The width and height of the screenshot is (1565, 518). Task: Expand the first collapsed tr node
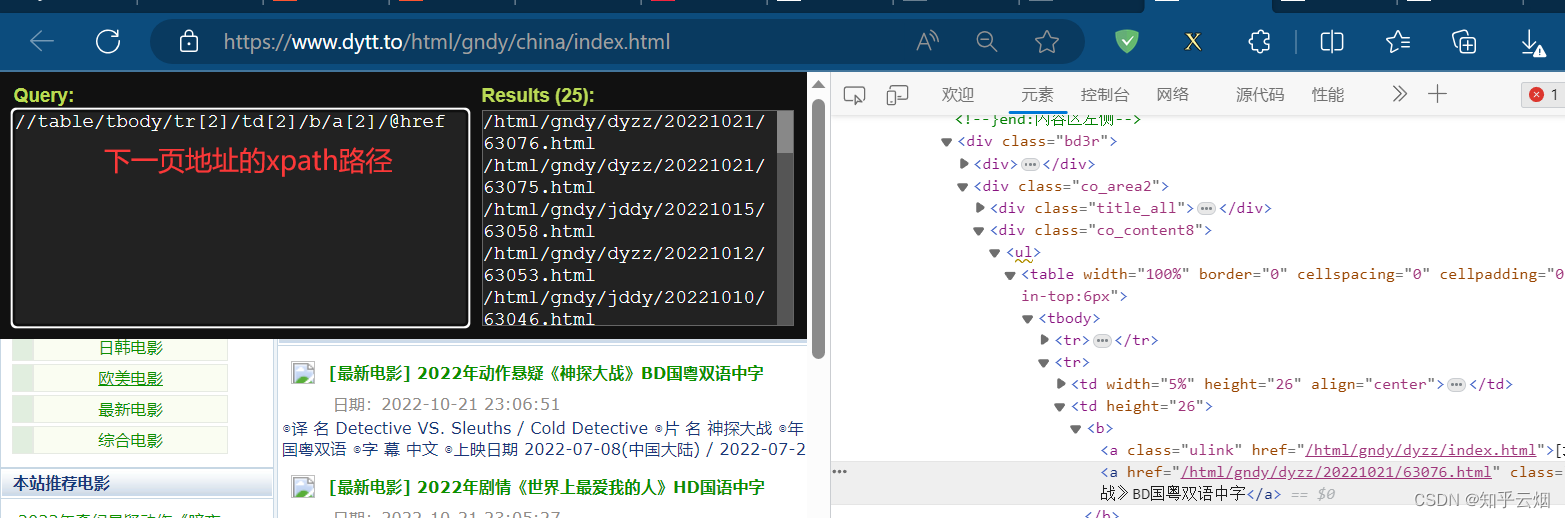[x=1045, y=340]
